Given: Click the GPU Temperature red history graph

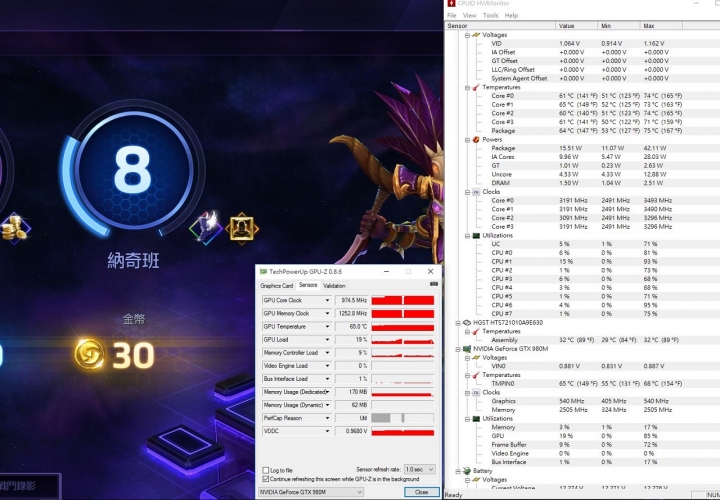Looking at the screenshot, I should tap(403, 327).
